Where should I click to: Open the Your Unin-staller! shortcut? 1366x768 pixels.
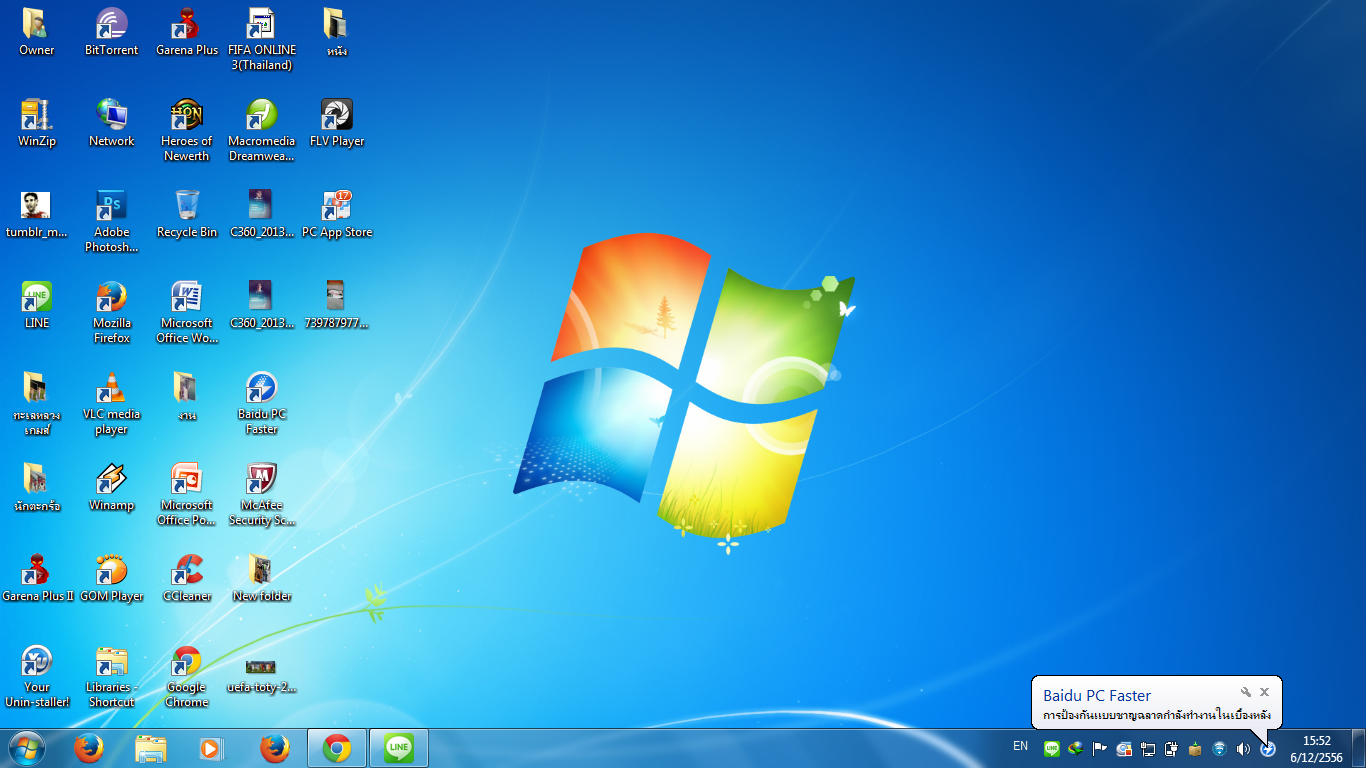click(36, 676)
